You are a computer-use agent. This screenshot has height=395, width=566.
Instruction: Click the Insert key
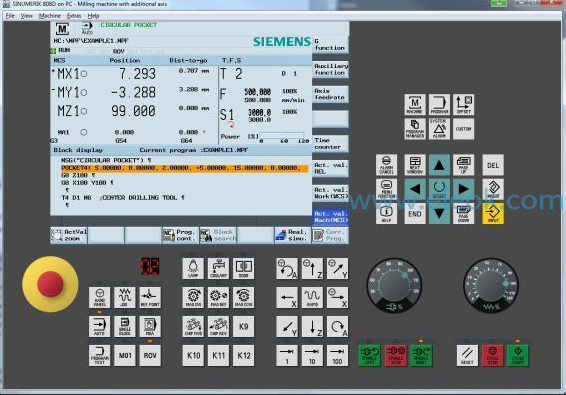[x=493, y=189]
